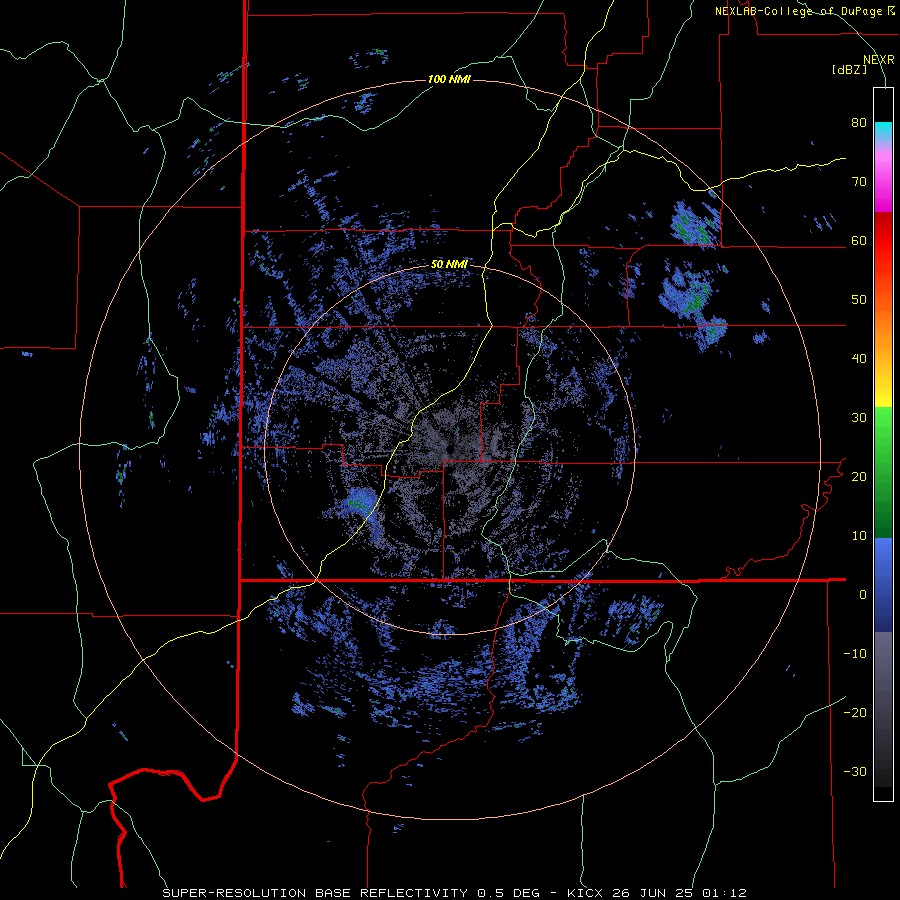Click the KICX station identifier in the caption
The width and height of the screenshot is (900, 900).
586,893
